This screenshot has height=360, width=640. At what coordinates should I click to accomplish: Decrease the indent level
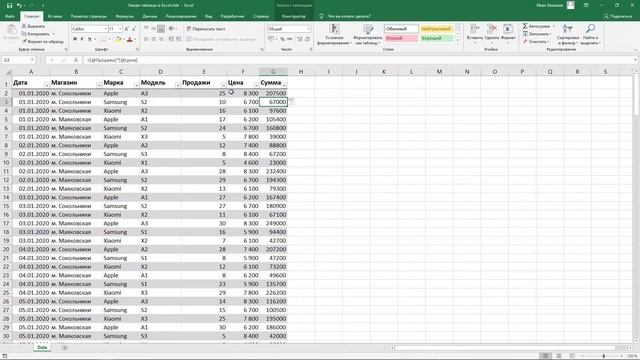coord(171,39)
